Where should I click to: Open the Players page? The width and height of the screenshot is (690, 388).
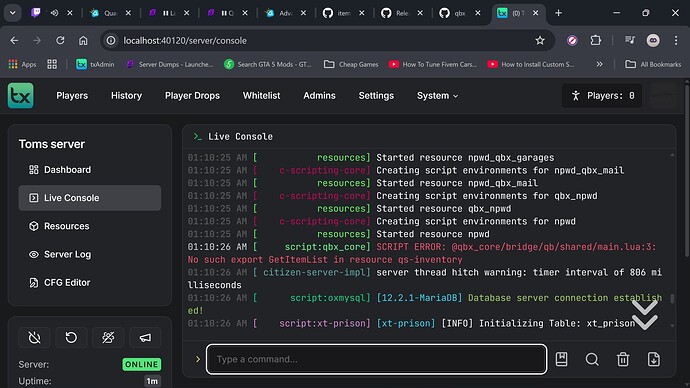72,95
